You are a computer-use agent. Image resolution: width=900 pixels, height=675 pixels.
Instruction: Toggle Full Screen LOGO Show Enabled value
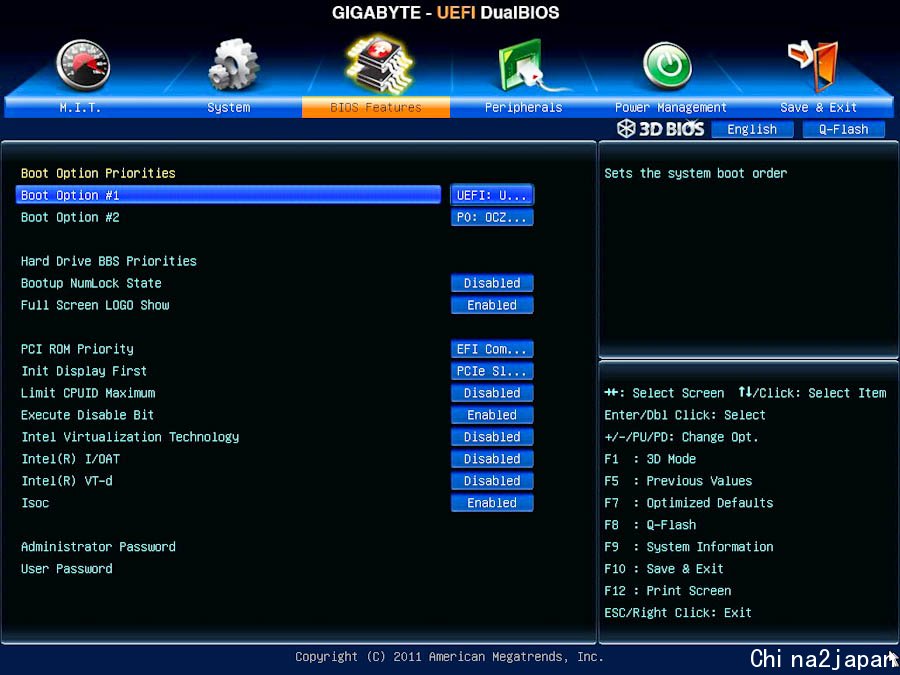(x=492, y=305)
